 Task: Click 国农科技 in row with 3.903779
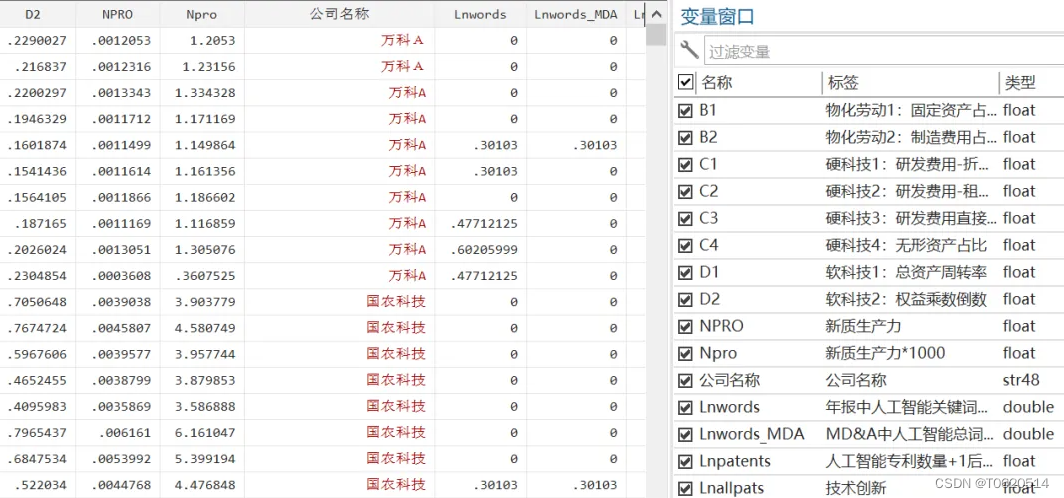[396, 302]
